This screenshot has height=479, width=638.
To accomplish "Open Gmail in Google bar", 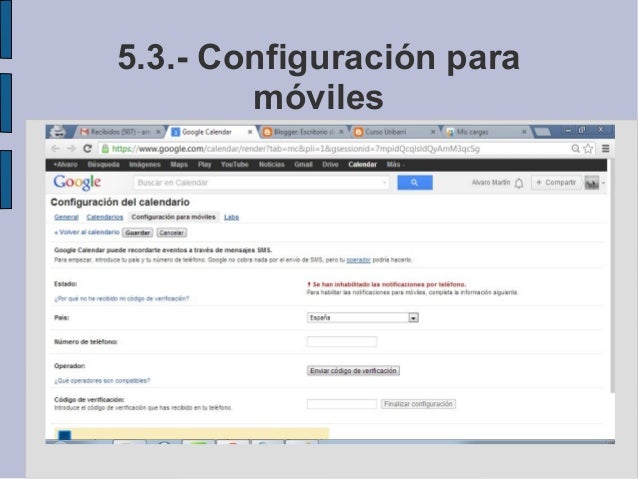I will [x=303, y=164].
